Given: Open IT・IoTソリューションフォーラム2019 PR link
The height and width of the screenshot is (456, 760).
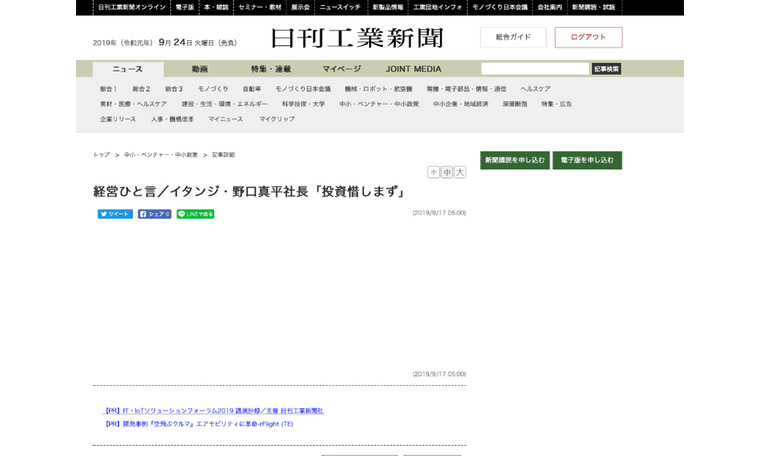Looking at the screenshot, I should [x=214, y=410].
